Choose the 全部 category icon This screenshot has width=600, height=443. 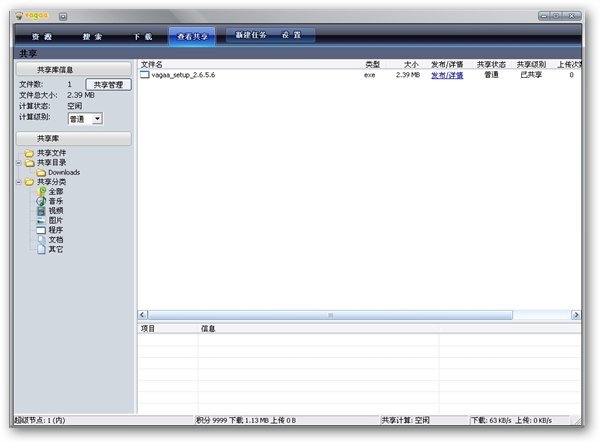(x=41, y=191)
